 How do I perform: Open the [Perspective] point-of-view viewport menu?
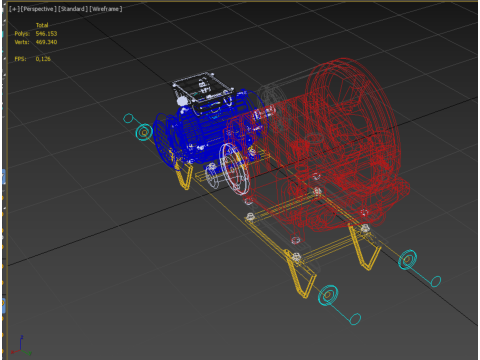[39, 9]
